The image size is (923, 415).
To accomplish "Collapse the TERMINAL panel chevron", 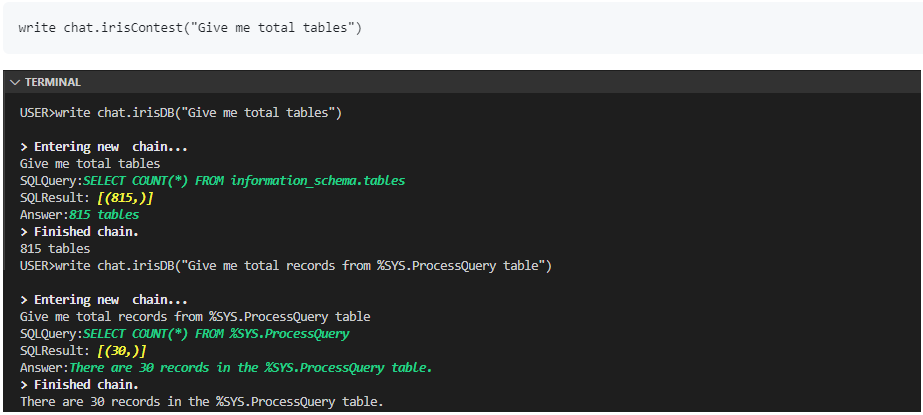I will pos(15,82).
